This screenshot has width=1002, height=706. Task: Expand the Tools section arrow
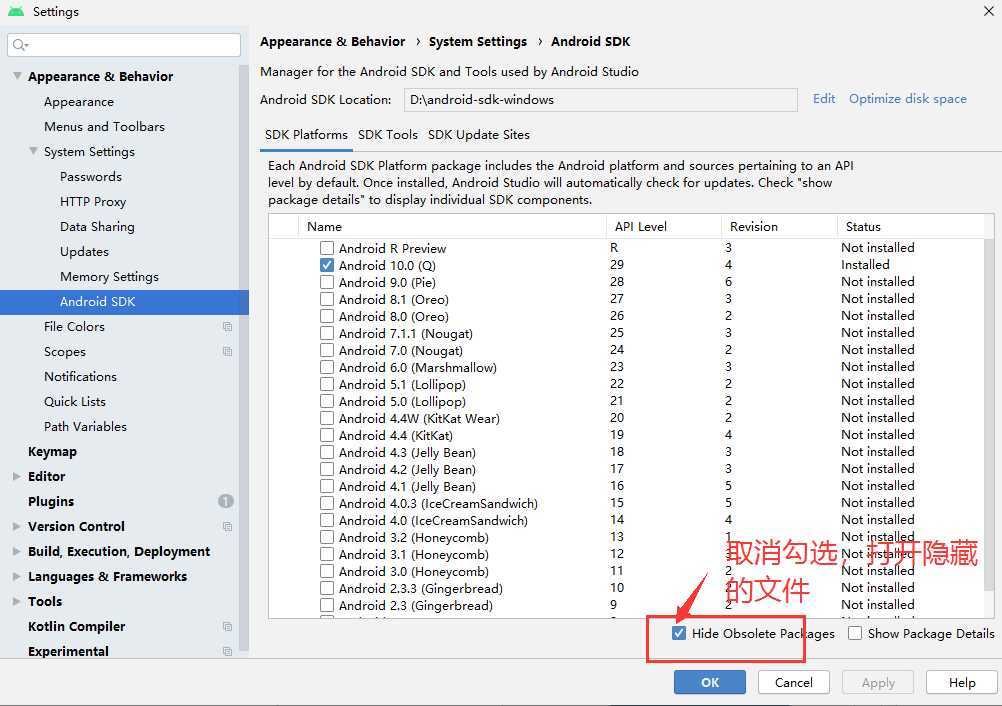[x=17, y=601]
